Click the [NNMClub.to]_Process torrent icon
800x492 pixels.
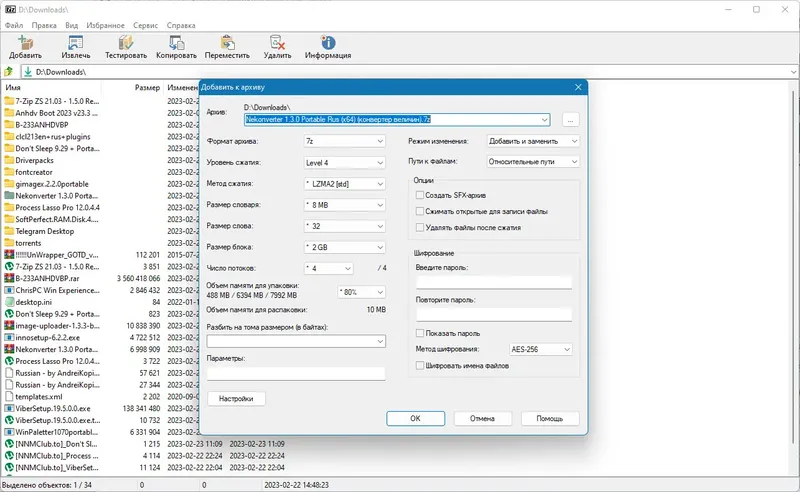[x=9, y=456]
